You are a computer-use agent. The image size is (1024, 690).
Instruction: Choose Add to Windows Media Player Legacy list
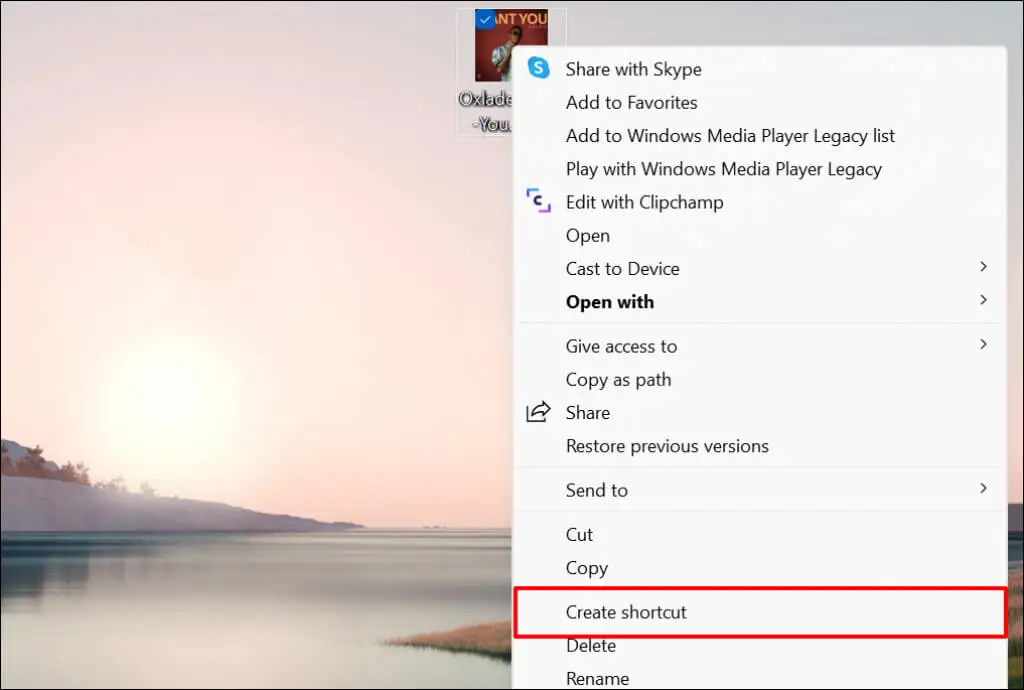760,136
